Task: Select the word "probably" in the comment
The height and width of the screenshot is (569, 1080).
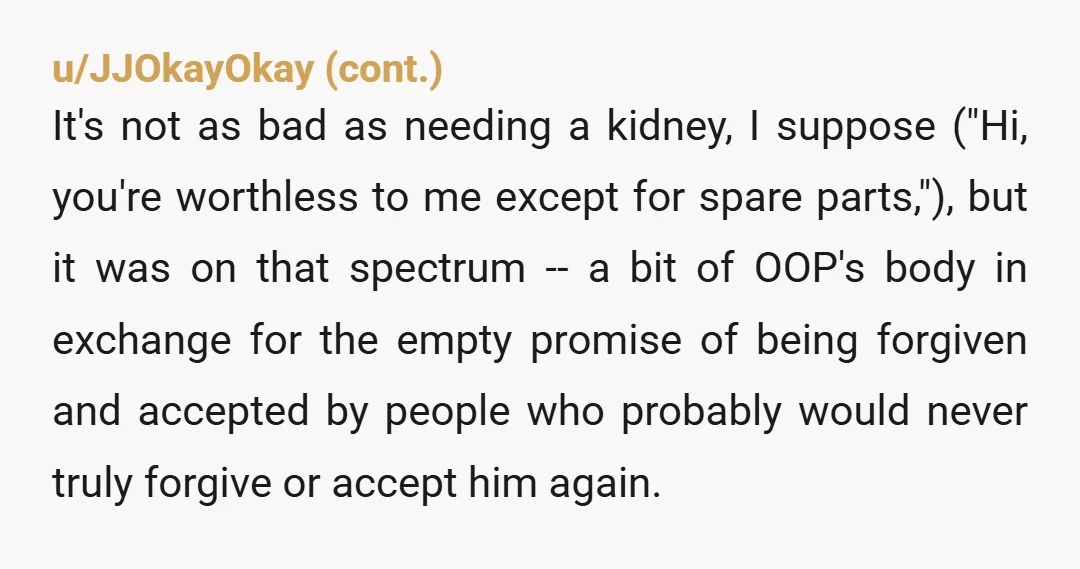Action: pos(701,413)
